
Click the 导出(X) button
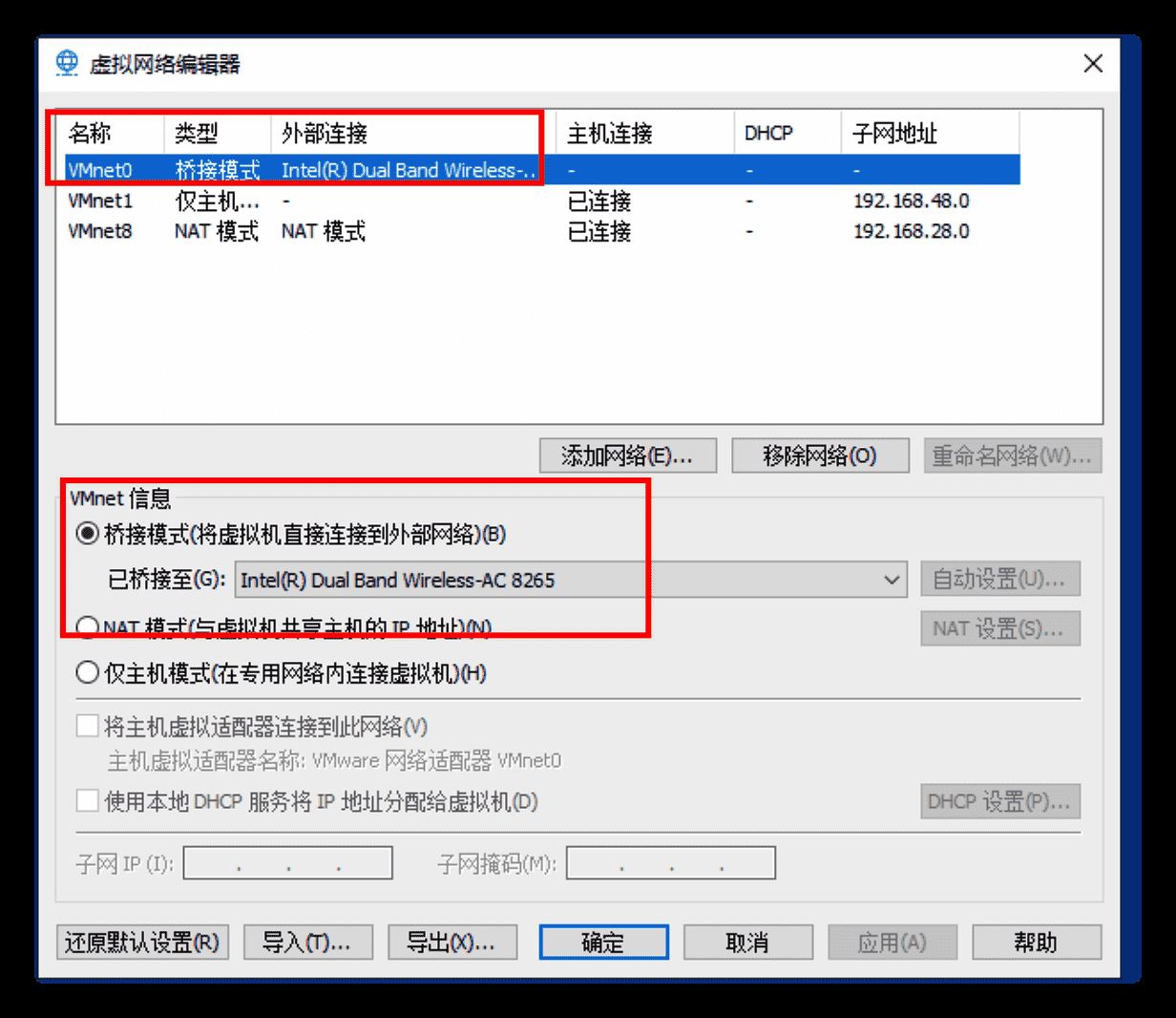click(451, 942)
